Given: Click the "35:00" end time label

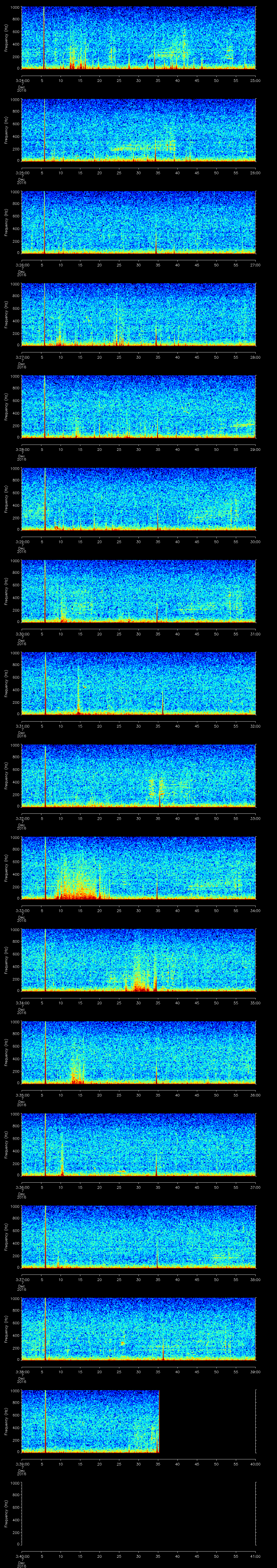Looking at the screenshot, I should click(255, 1003).
